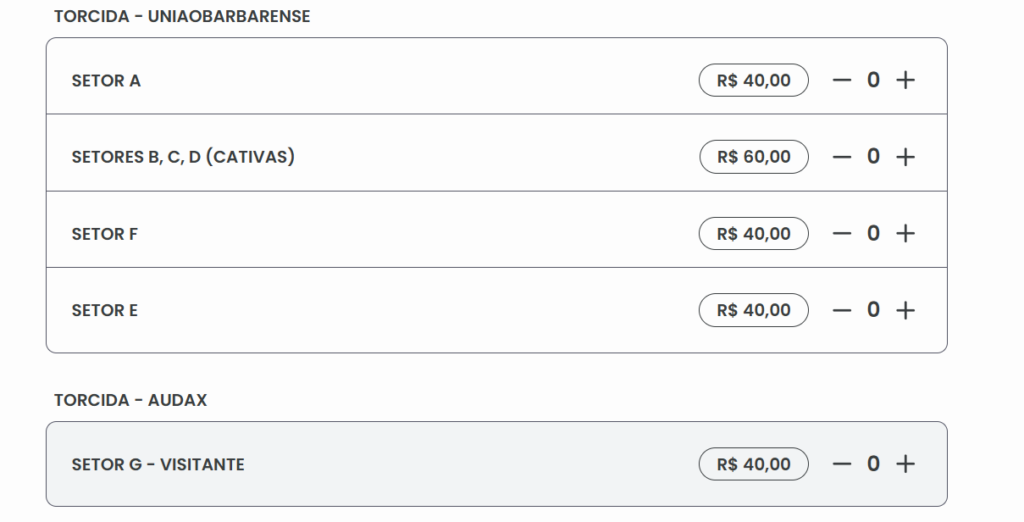This screenshot has width=1024, height=522.
Task: Click the R$ 40,00 price of Setor A
Action: click(x=753, y=80)
